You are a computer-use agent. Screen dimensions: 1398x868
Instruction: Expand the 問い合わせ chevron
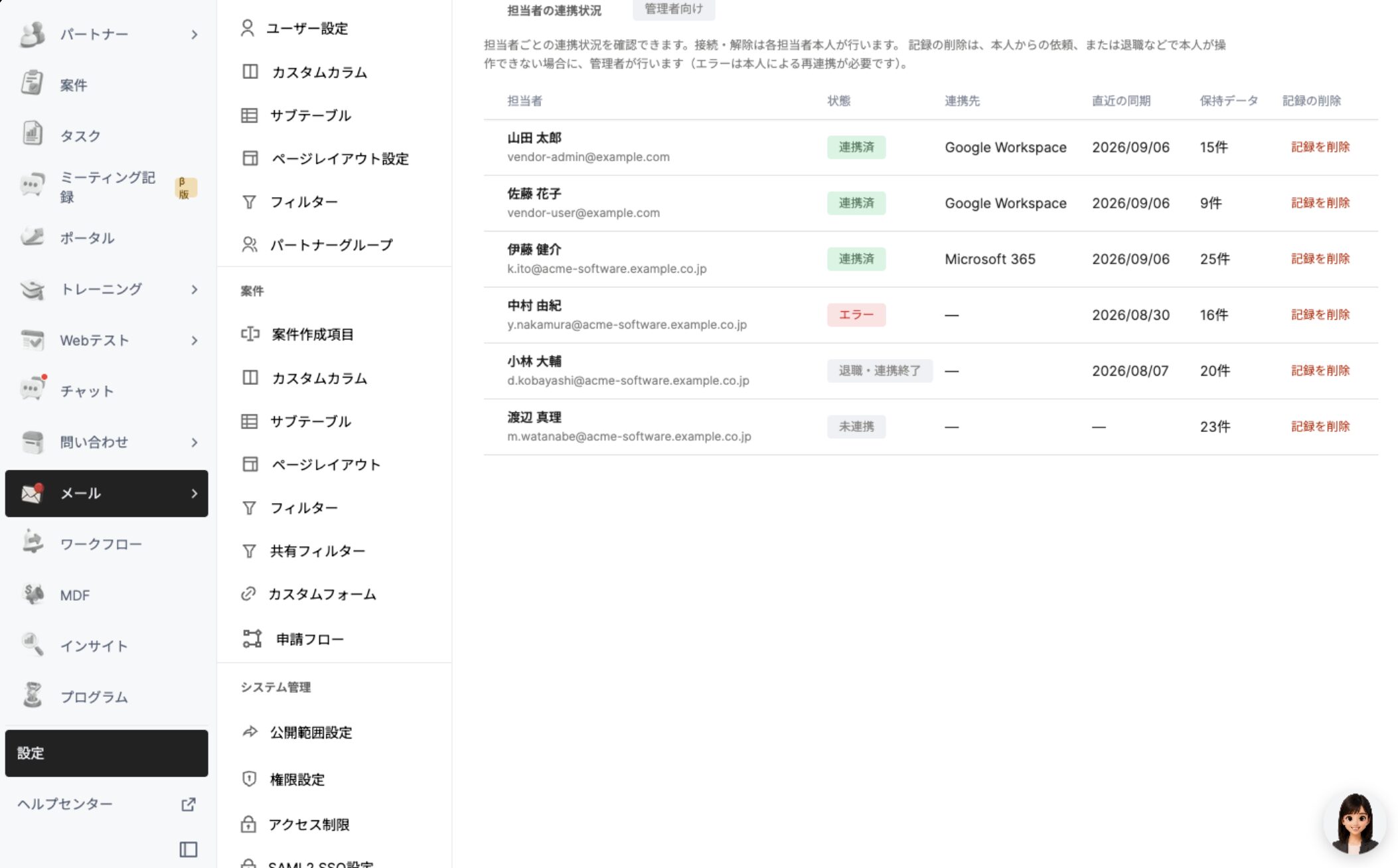pos(194,441)
